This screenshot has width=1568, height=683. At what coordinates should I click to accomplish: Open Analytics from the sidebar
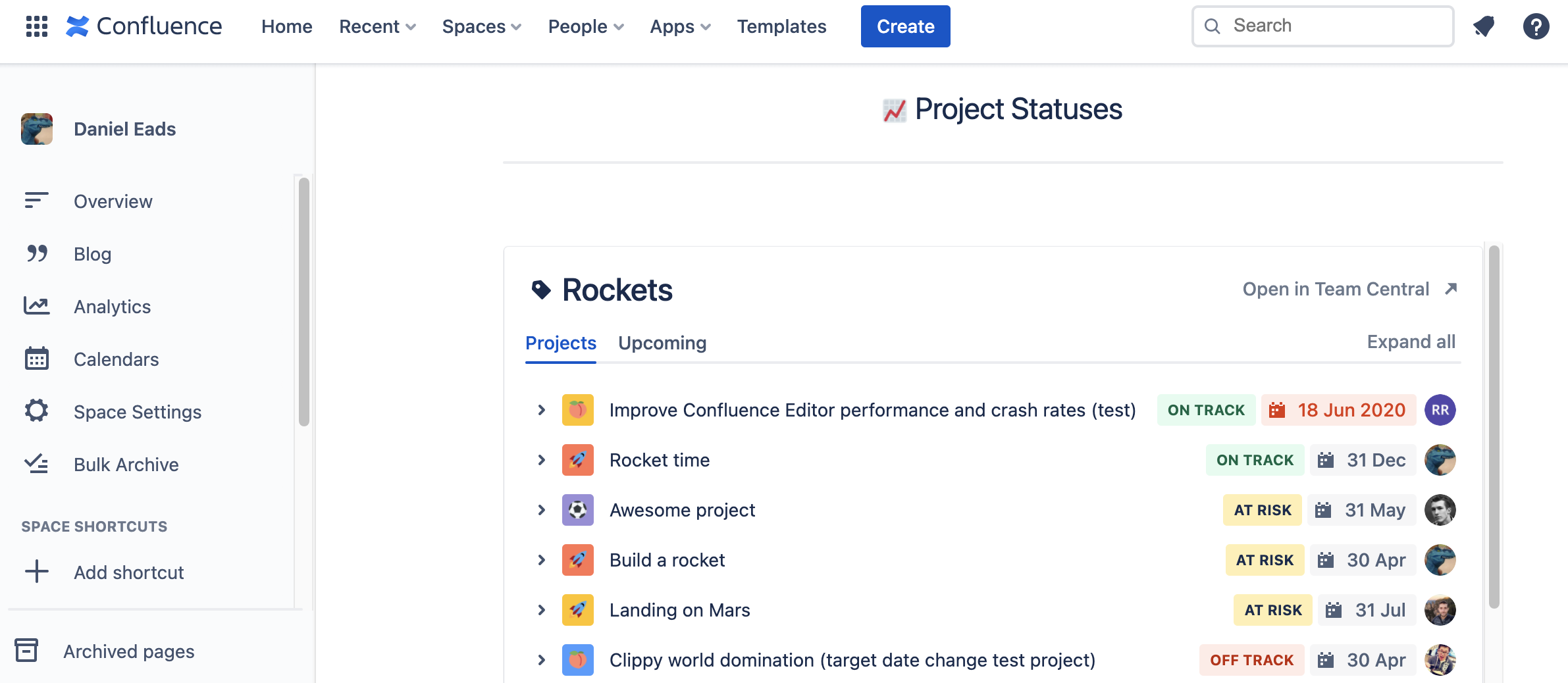coord(112,307)
